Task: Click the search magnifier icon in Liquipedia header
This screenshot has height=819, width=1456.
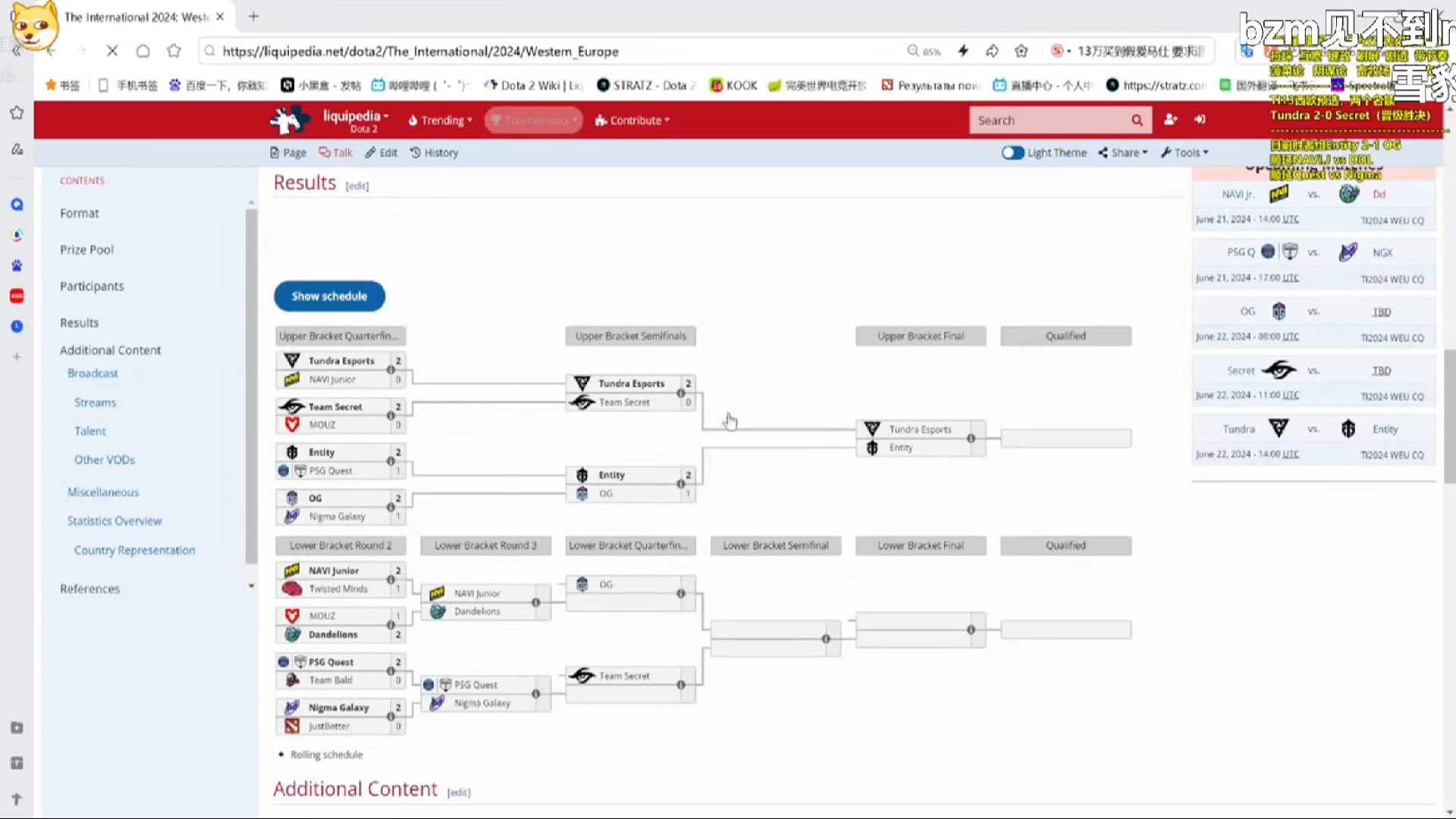Action: [x=1137, y=120]
